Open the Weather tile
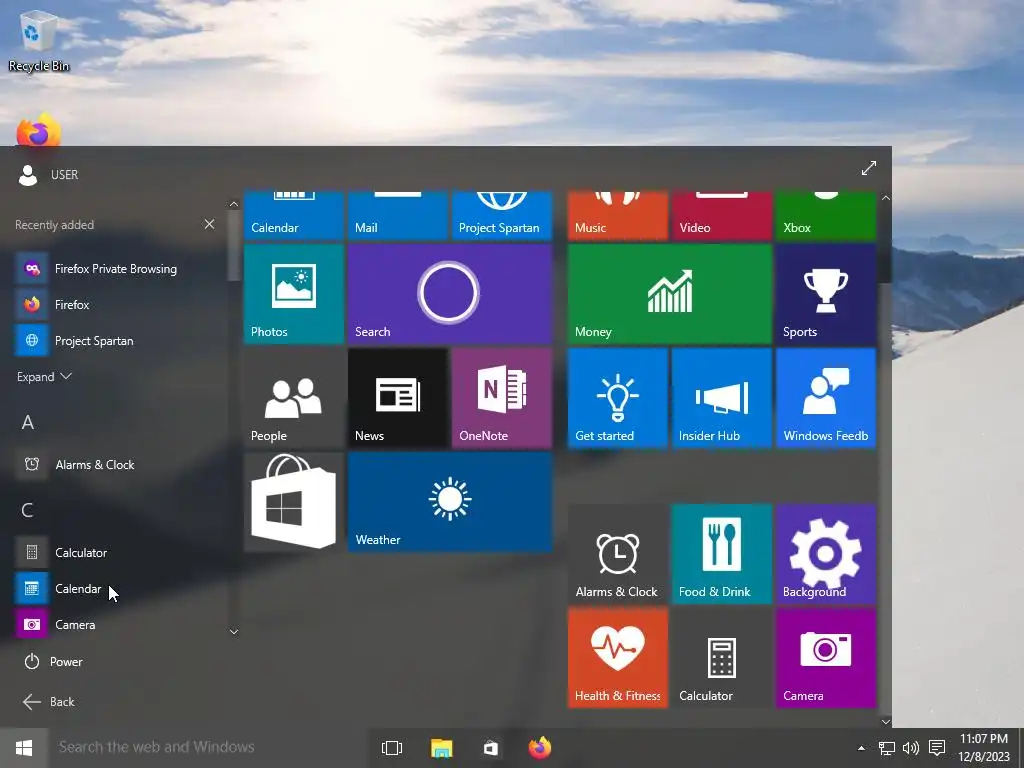1024x768 pixels. pyautogui.click(x=449, y=502)
